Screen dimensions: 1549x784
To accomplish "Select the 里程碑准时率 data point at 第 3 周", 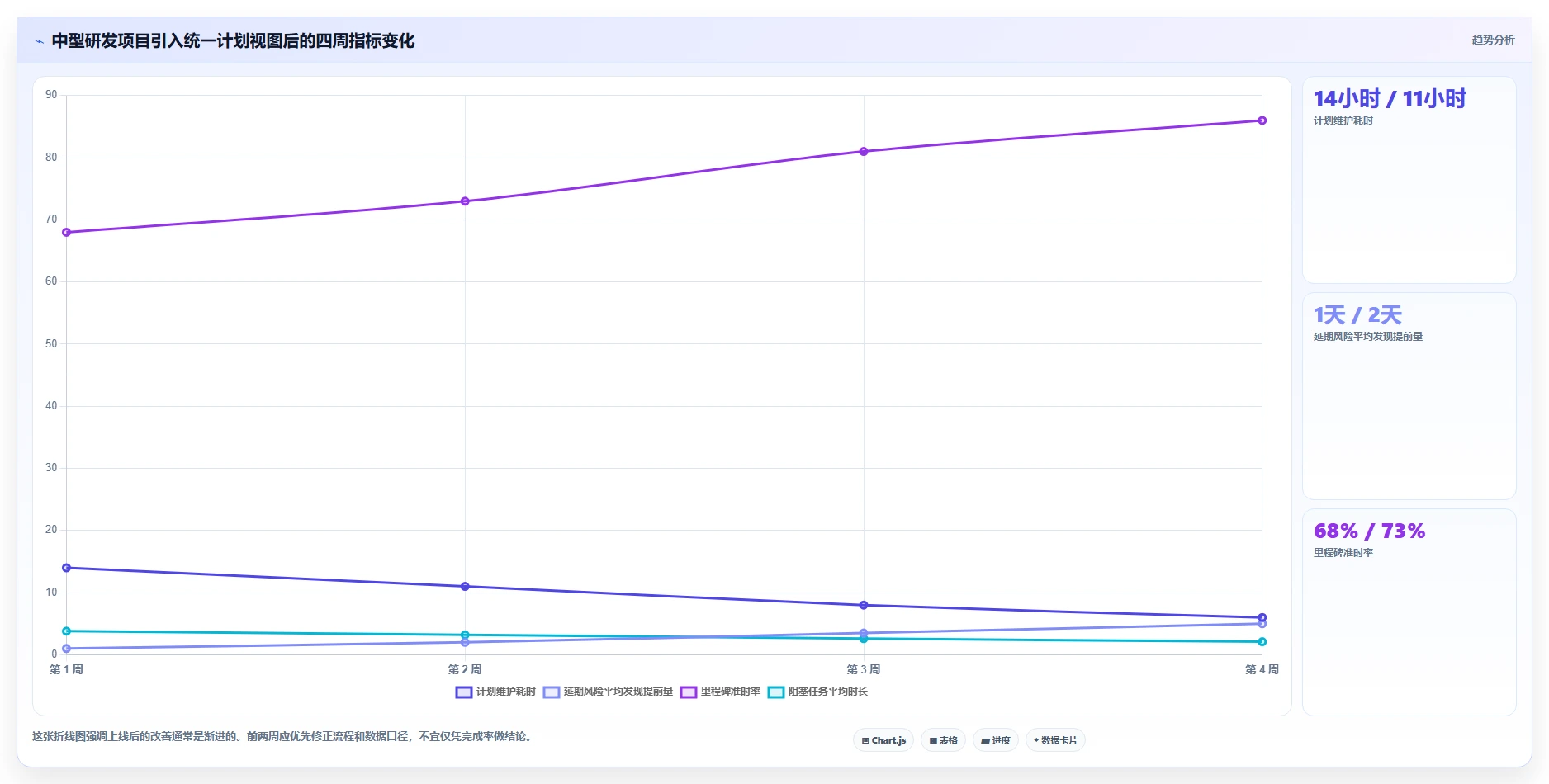I will tap(864, 152).
